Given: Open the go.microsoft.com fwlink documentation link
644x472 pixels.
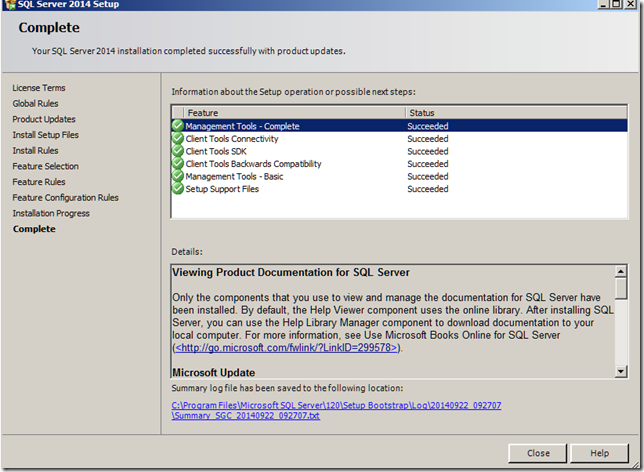Looking at the screenshot, I should click(x=286, y=348).
